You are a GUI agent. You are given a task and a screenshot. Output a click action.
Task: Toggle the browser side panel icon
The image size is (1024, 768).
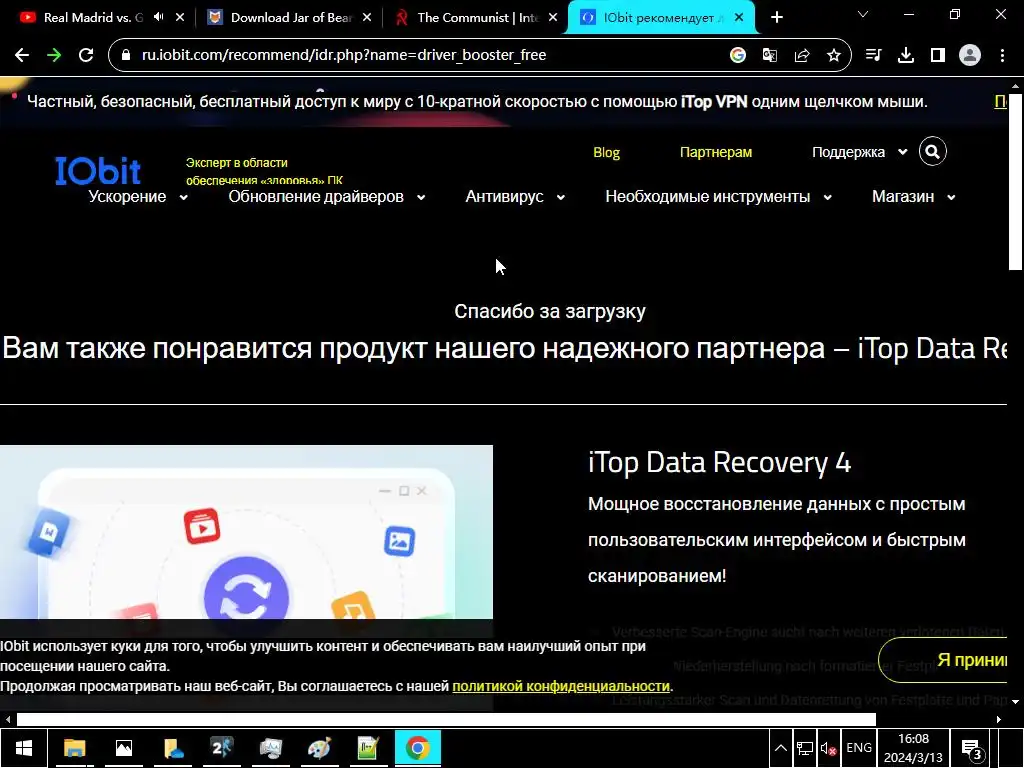[x=938, y=56]
